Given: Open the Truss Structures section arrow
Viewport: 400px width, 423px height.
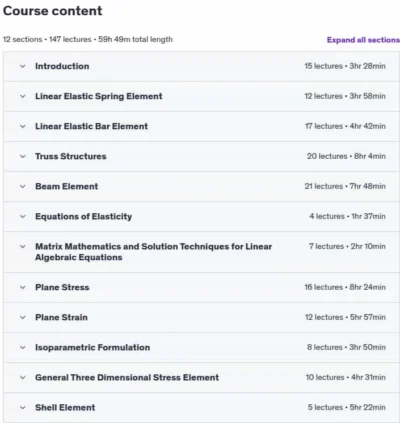Looking at the screenshot, I should [23, 156].
